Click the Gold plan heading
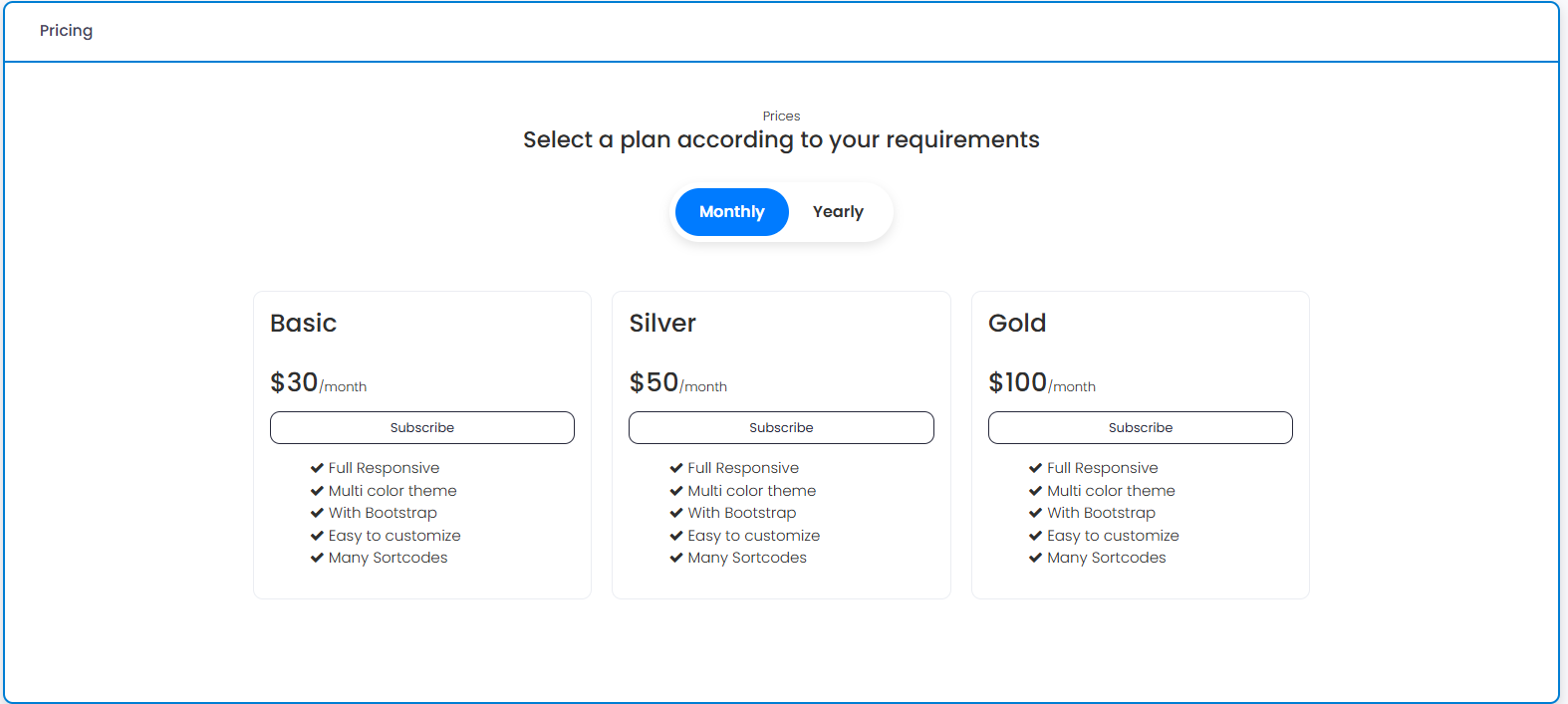The height and width of the screenshot is (704, 1568). click(1017, 324)
